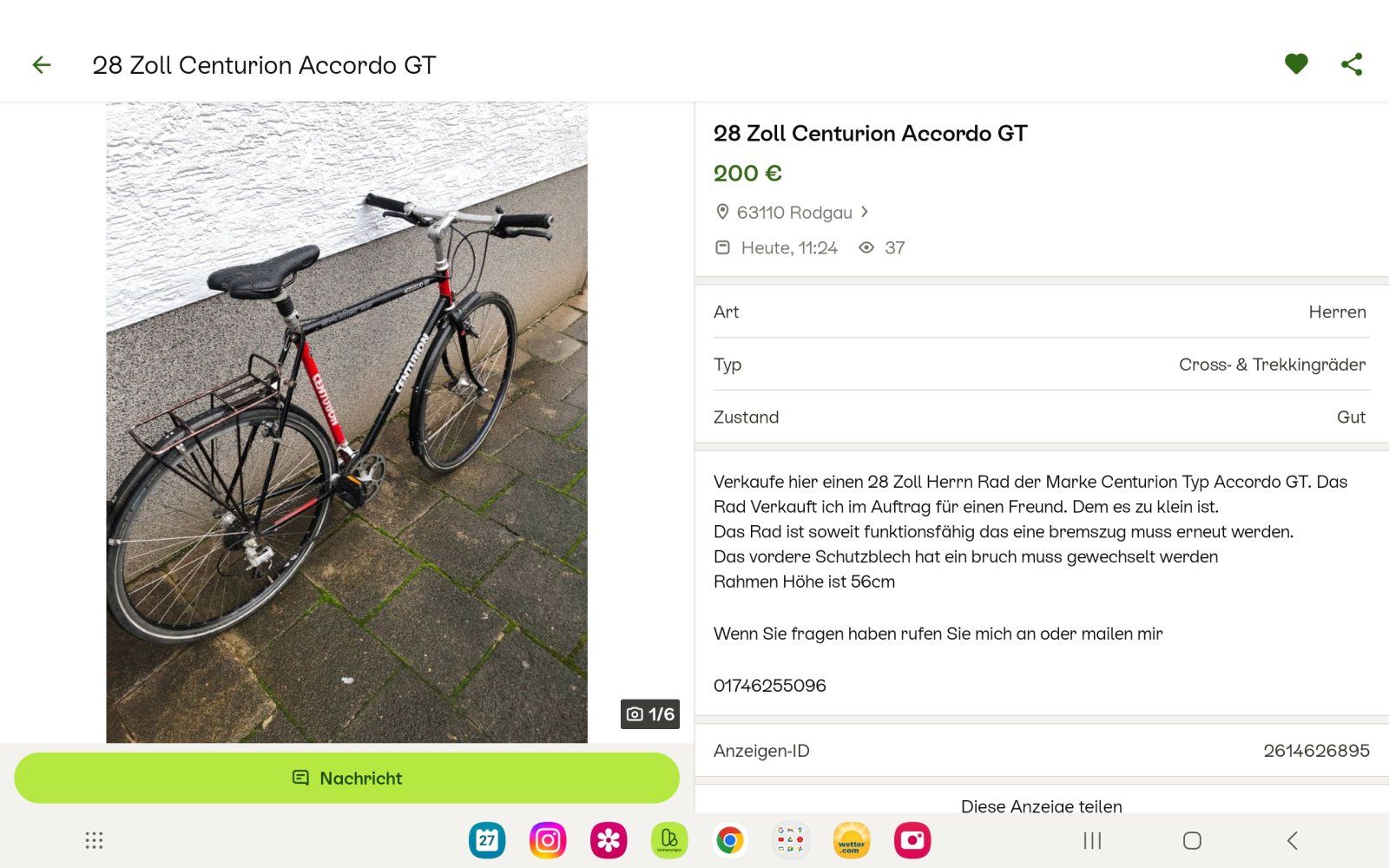Open location 63110 Rodgau chevron

864,212
